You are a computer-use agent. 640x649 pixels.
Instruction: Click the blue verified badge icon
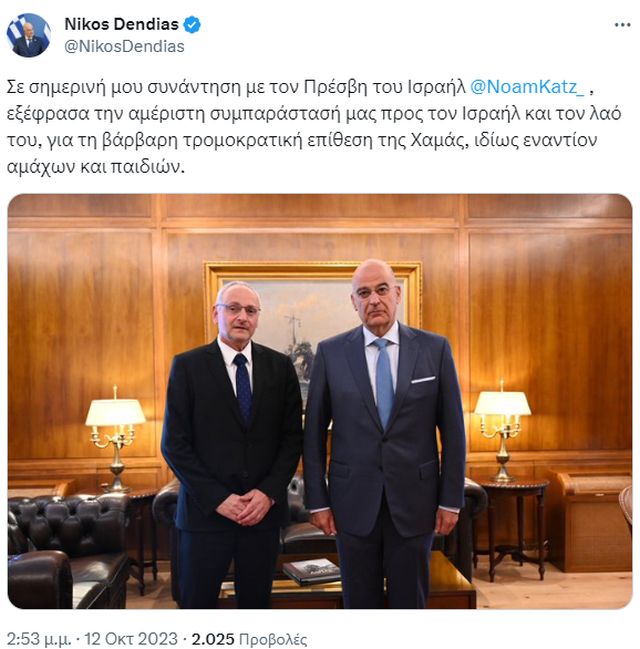coord(192,24)
